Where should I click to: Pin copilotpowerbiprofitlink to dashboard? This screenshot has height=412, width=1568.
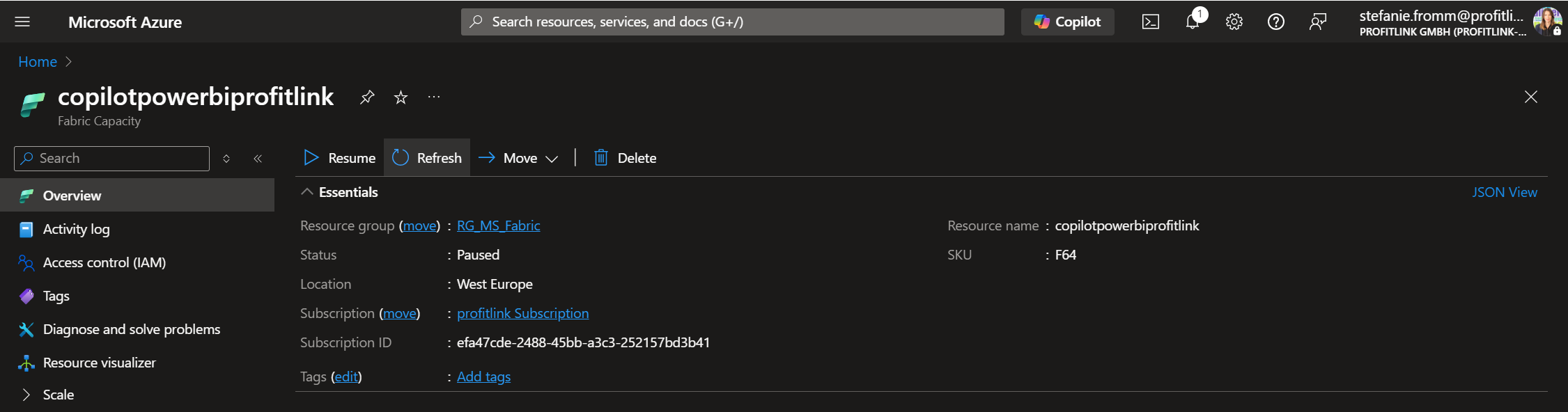pos(367,97)
